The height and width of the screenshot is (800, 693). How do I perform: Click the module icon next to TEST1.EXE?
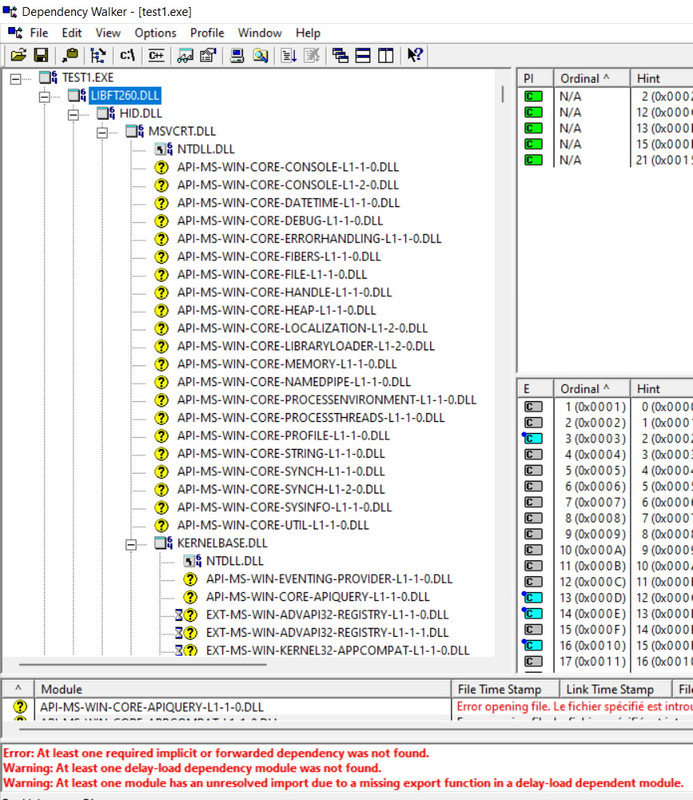(48, 78)
